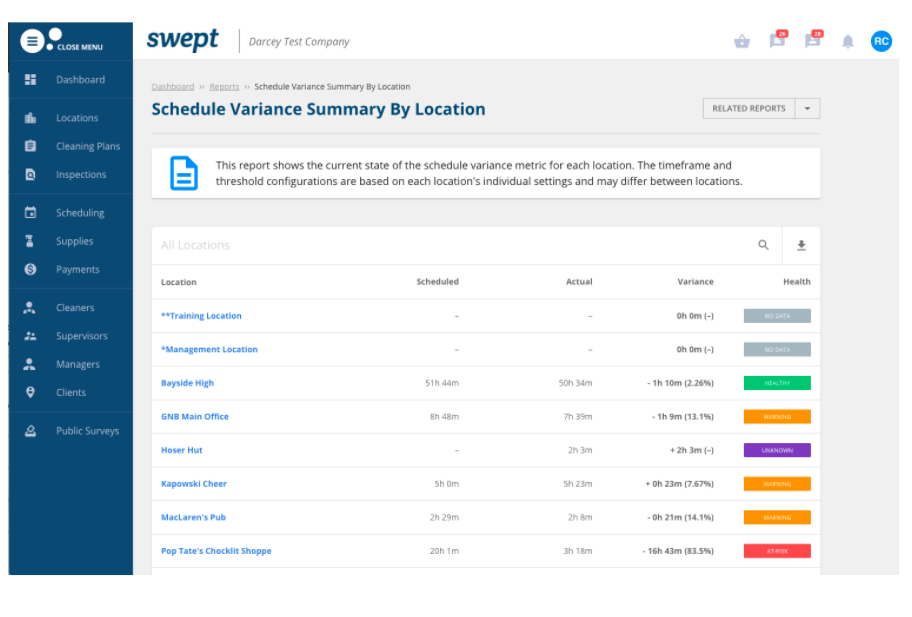Open the MacLaren's Pub location link
Screen dimensions: 912x617
(x=193, y=518)
